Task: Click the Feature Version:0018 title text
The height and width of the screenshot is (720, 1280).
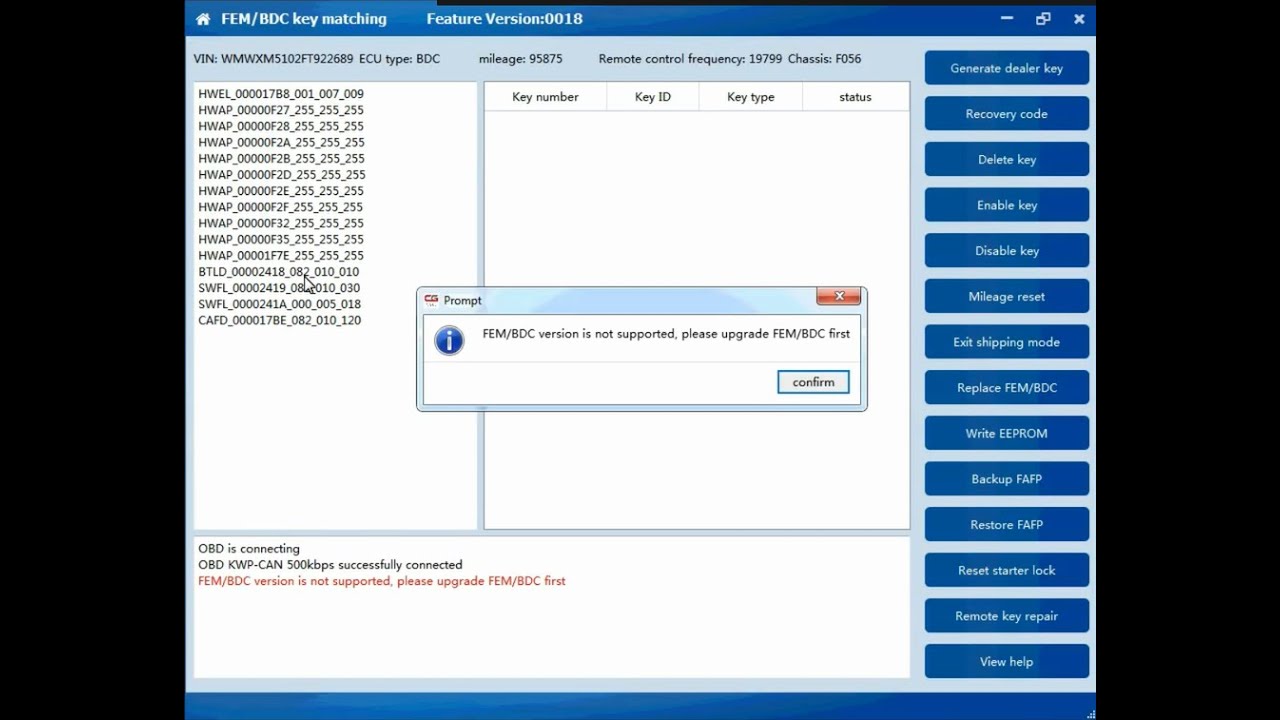Action: [x=504, y=19]
